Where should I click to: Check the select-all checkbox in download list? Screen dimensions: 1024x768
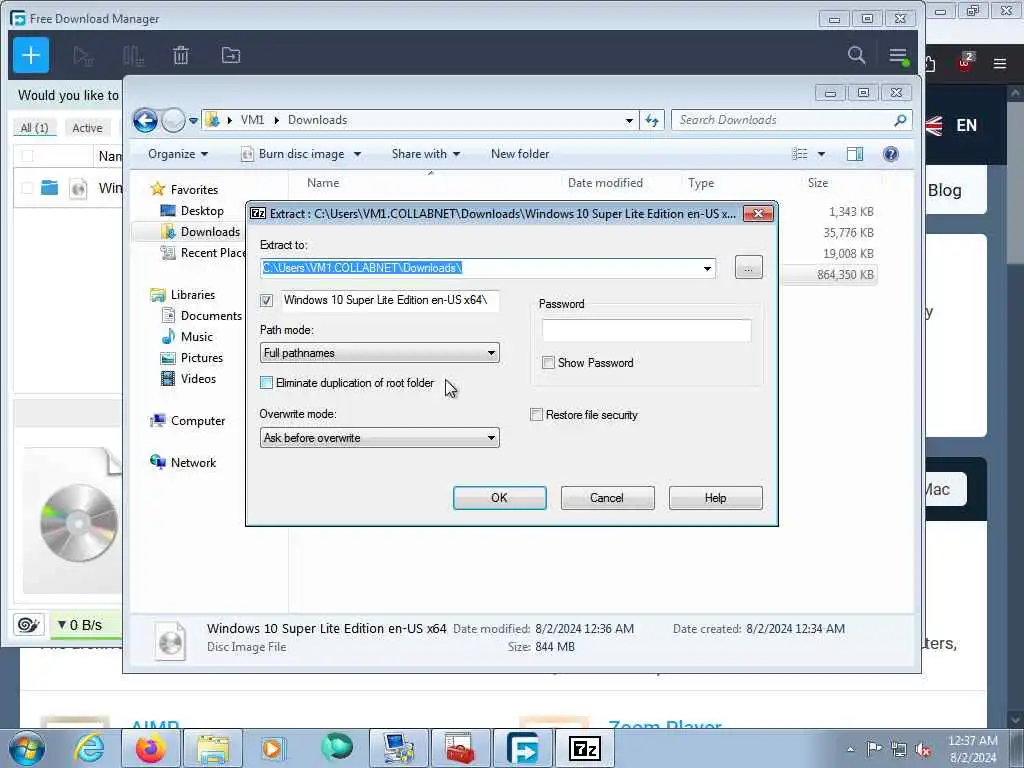coord(27,156)
